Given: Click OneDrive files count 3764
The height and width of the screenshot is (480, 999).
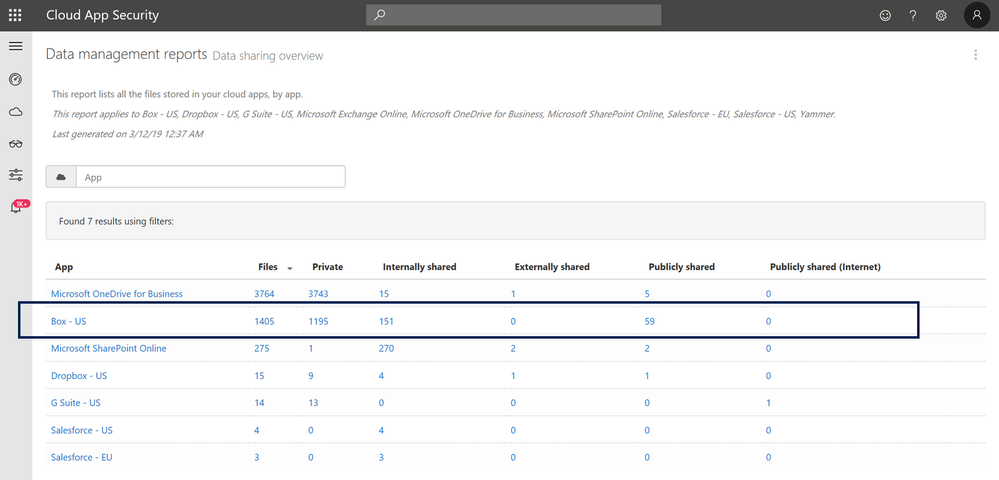Looking at the screenshot, I should (x=264, y=294).
